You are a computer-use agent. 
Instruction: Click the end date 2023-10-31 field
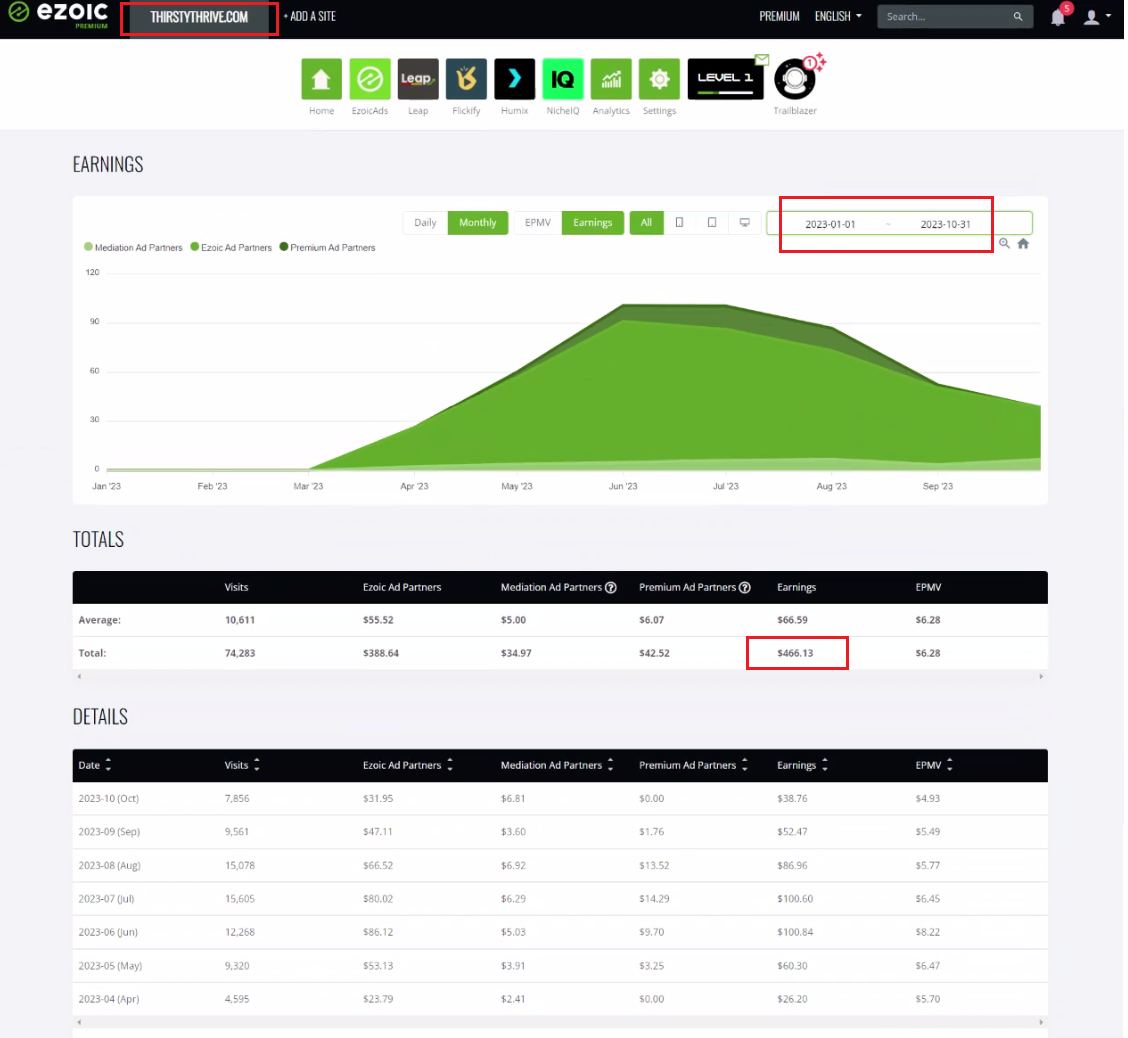pos(945,224)
